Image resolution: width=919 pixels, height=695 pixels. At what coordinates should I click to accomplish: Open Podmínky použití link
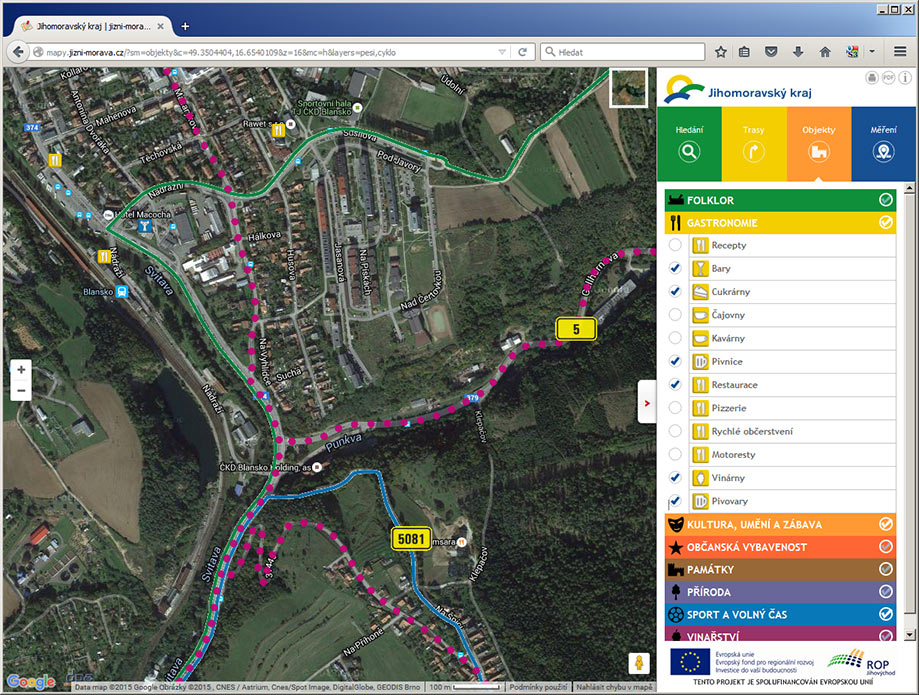(x=538, y=687)
